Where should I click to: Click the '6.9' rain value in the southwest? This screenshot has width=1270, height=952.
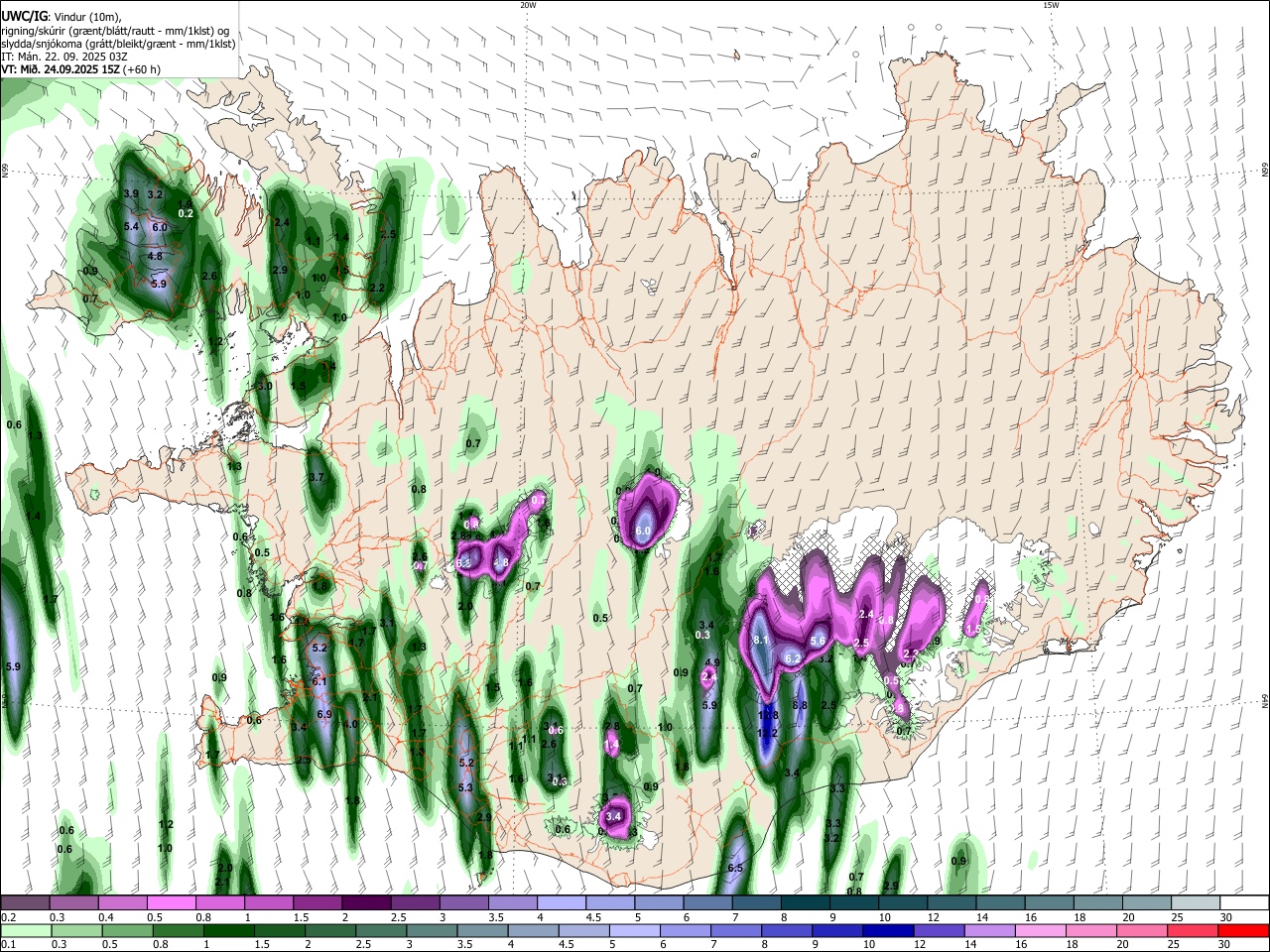[323, 714]
